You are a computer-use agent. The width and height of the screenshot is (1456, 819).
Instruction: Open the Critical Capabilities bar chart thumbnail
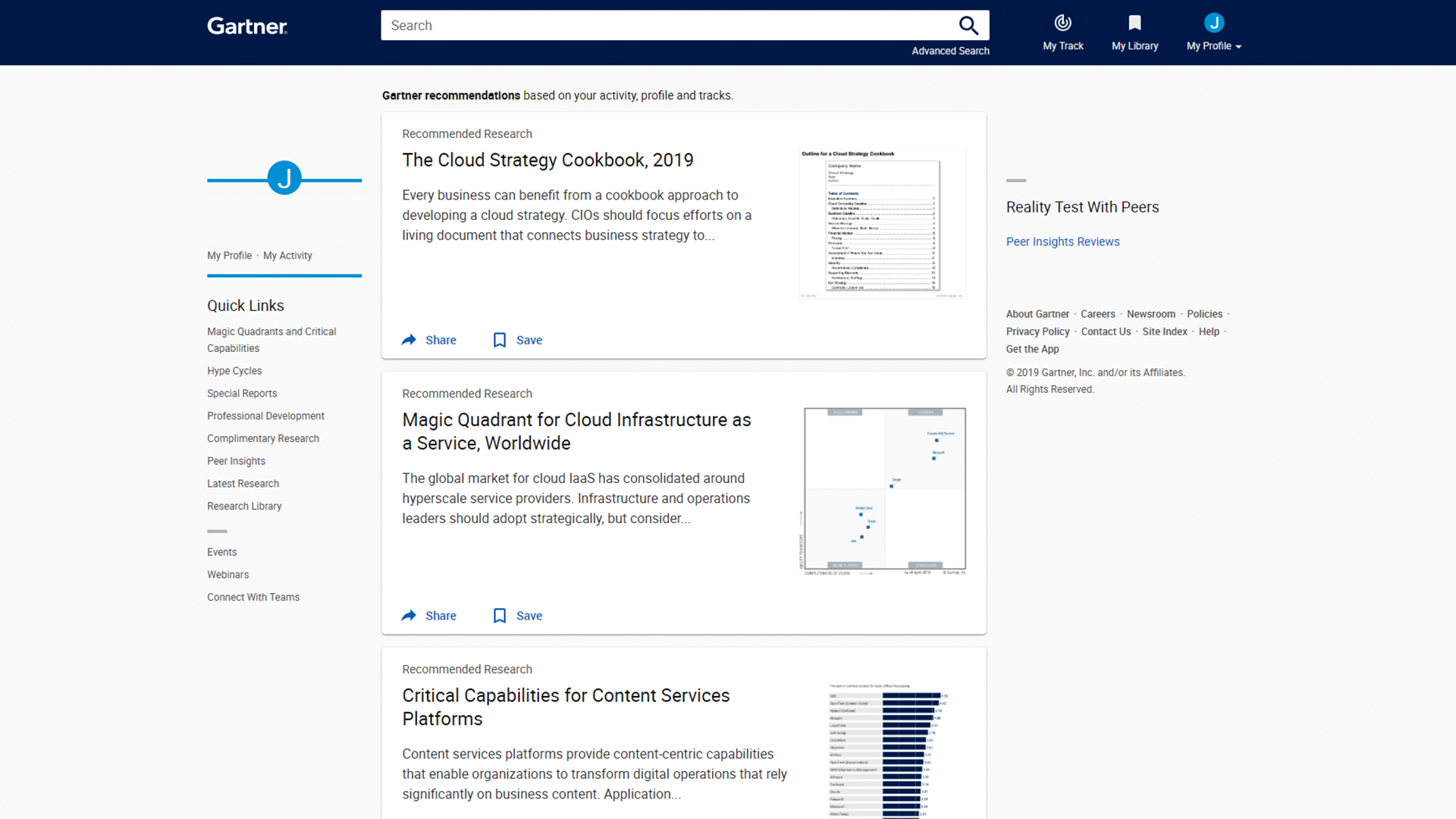[x=889, y=751]
